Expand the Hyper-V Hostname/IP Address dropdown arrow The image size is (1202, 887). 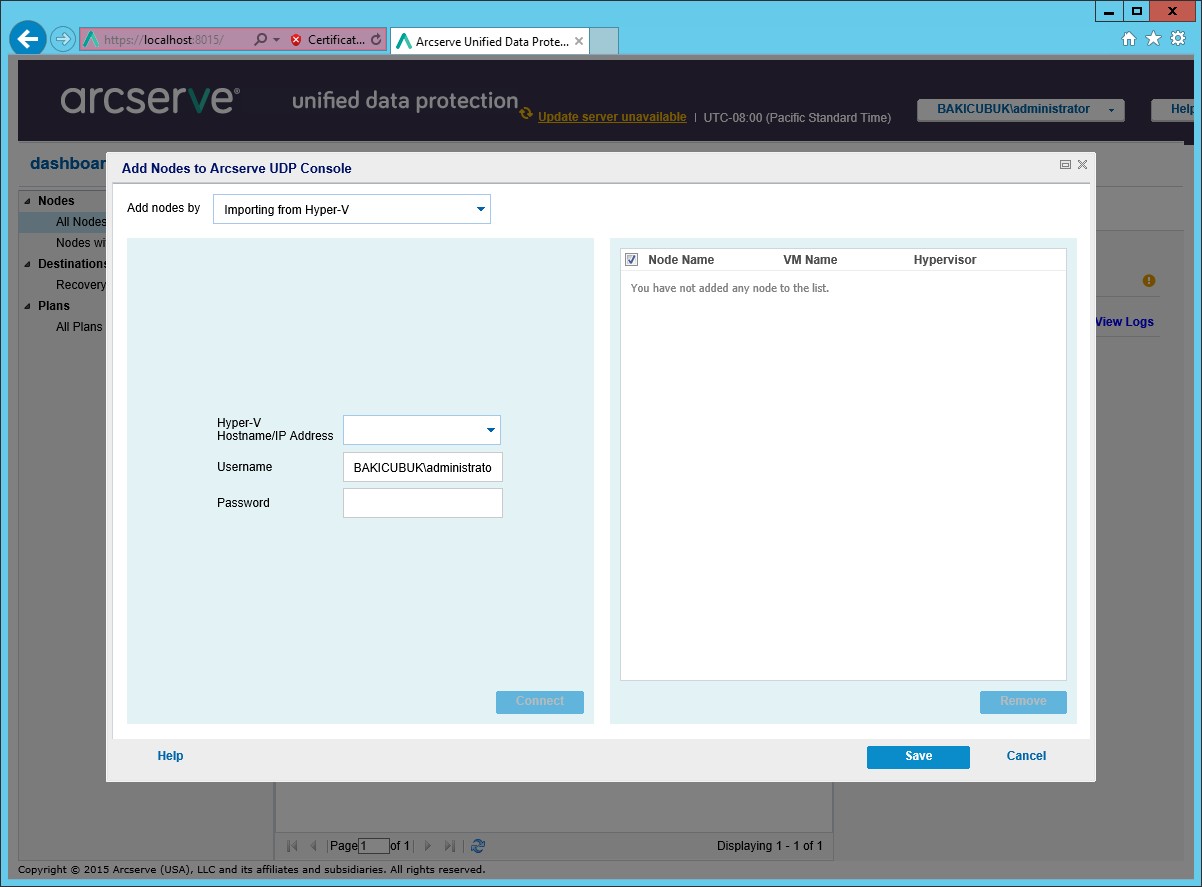(x=490, y=430)
